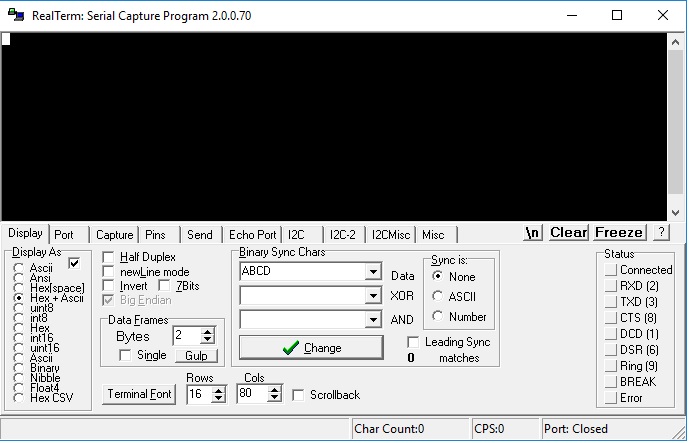Image resolution: width=689 pixels, height=443 pixels.
Task: Select plain Hex display mode
Action: click(x=18, y=328)
